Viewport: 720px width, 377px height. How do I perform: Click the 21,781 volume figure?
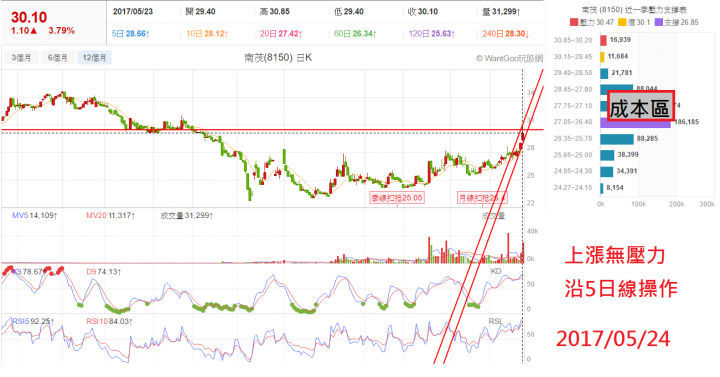(x=622, y=73)
